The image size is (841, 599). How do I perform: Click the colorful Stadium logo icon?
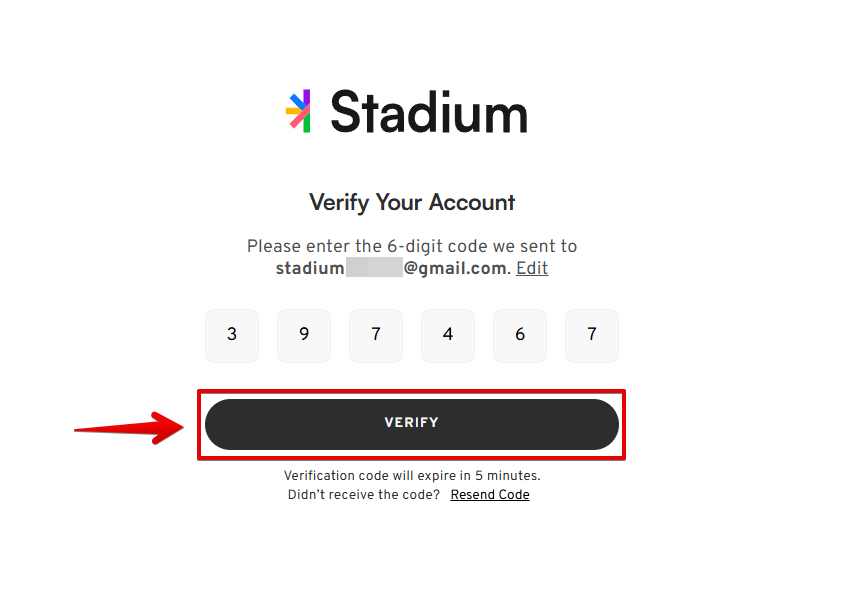coord(298,111)
